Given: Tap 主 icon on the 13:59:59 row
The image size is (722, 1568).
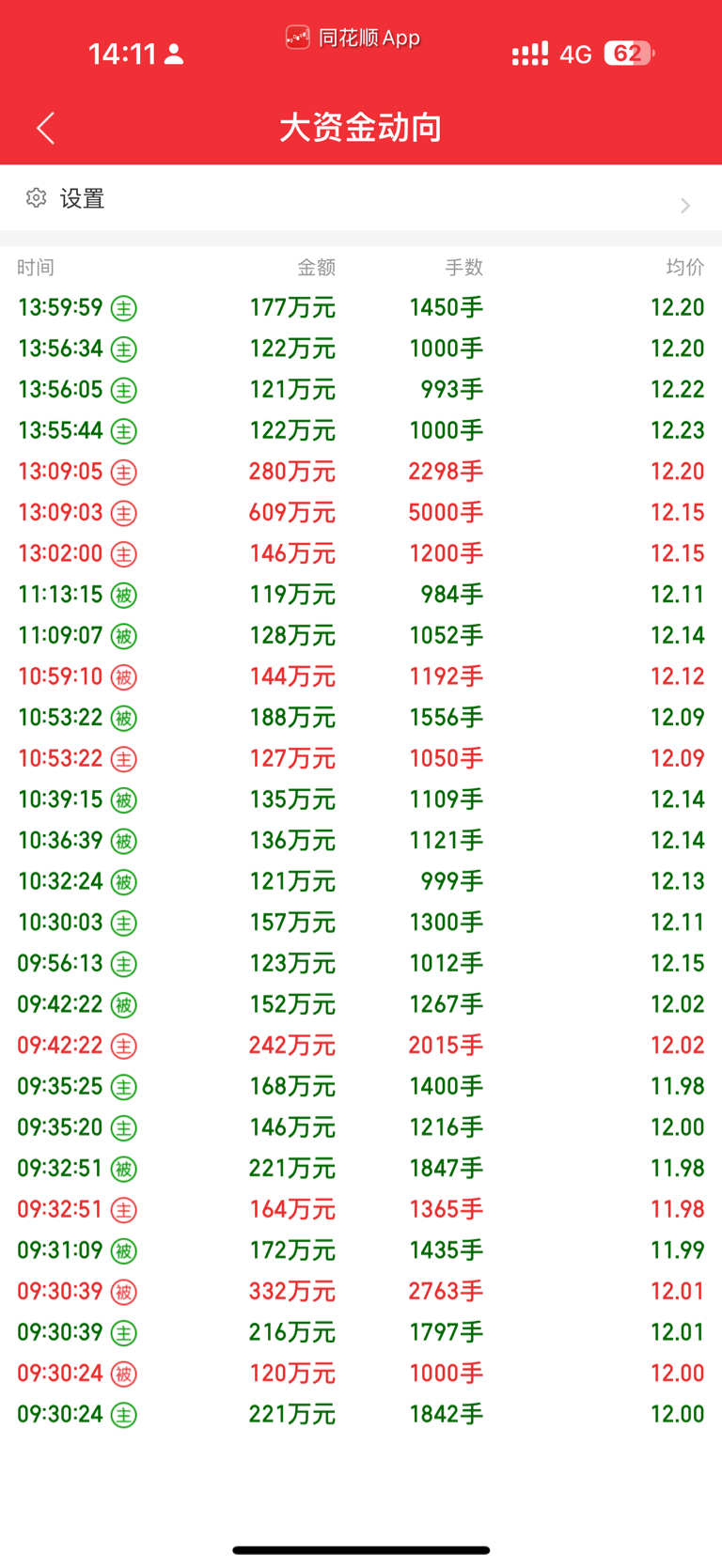Looking at the screenshot, I should [x=124, y=308].
